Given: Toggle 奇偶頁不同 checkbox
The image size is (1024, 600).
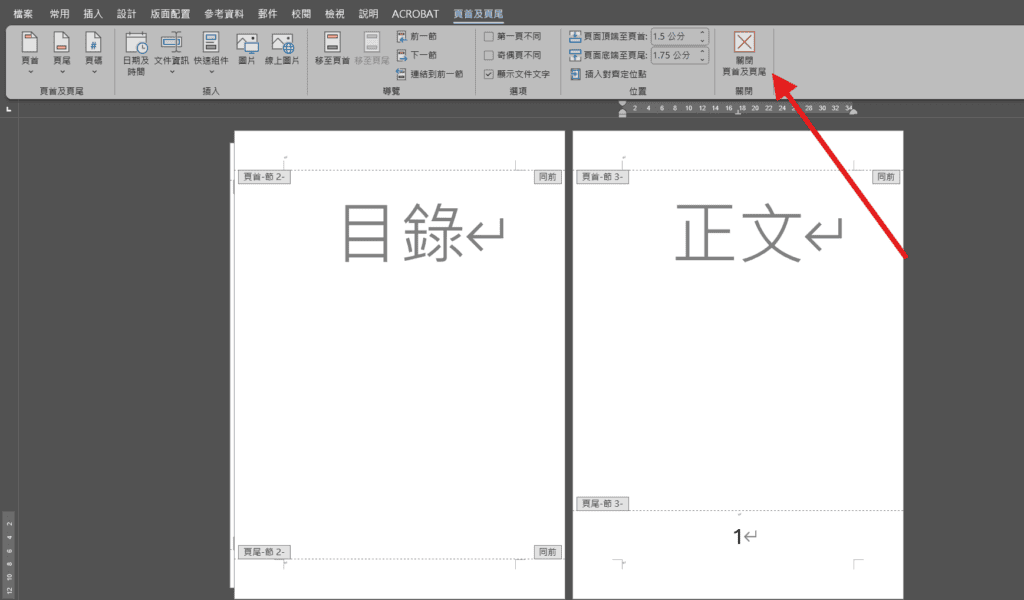Looking at the screenshot, I should point(489,55).
